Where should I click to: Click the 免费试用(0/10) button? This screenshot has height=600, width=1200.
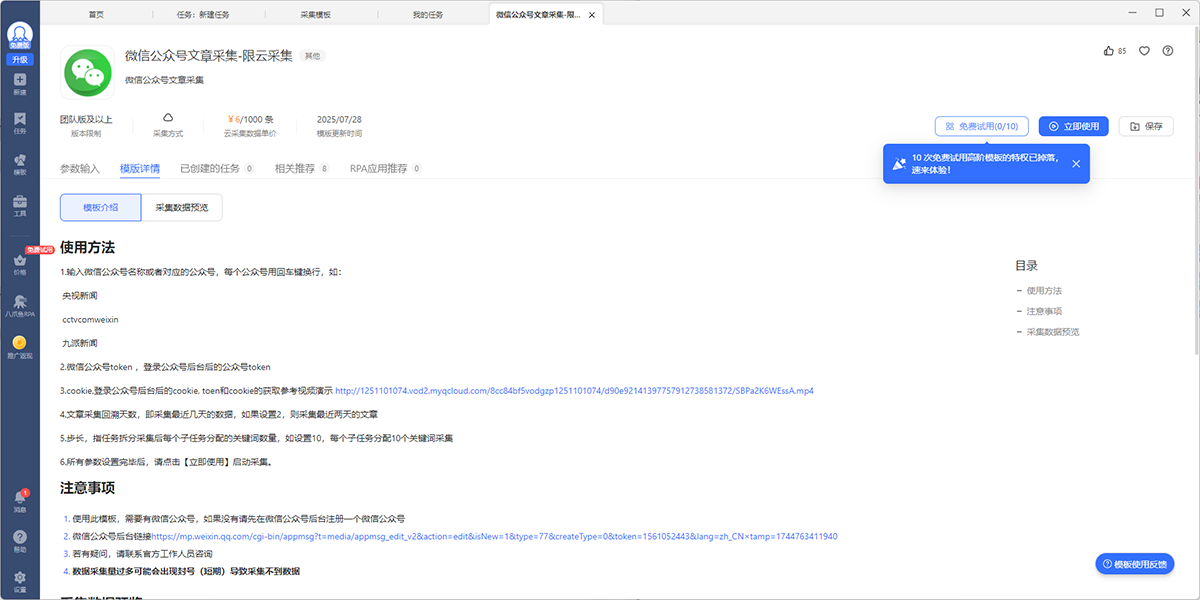pyautogui.click(x=982, y=126)
